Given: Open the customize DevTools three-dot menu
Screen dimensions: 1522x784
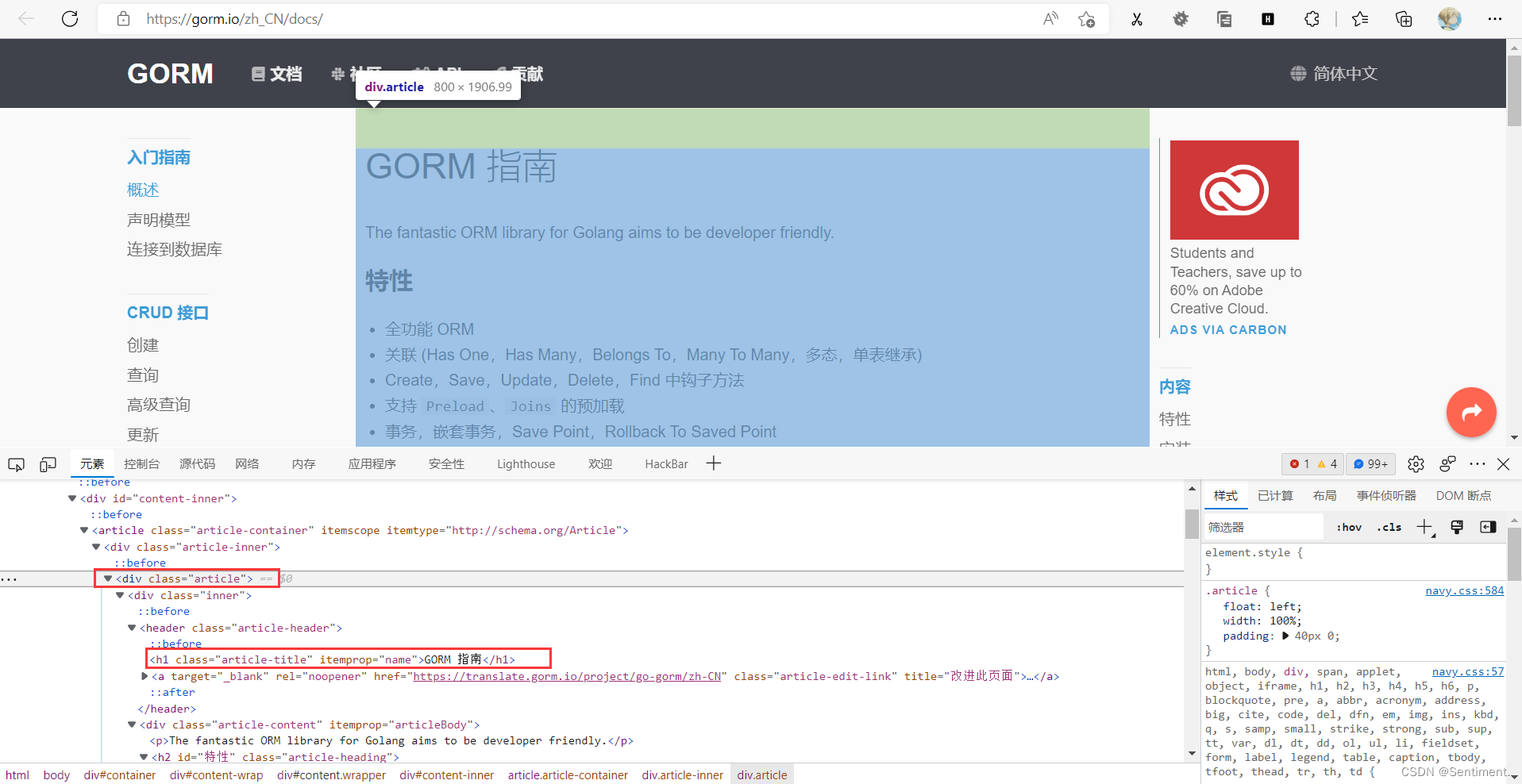Looking at the screenshot, I should [x=1477, y=464].
